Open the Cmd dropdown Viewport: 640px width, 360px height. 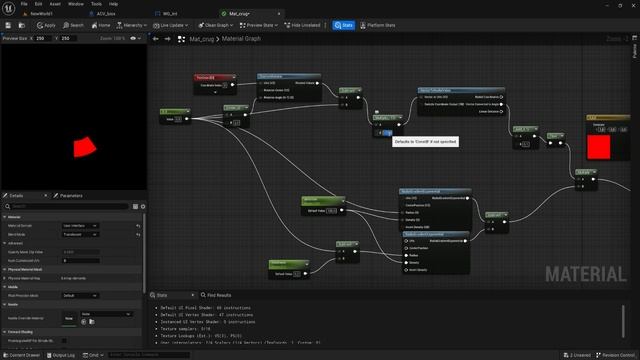(93, 355)
